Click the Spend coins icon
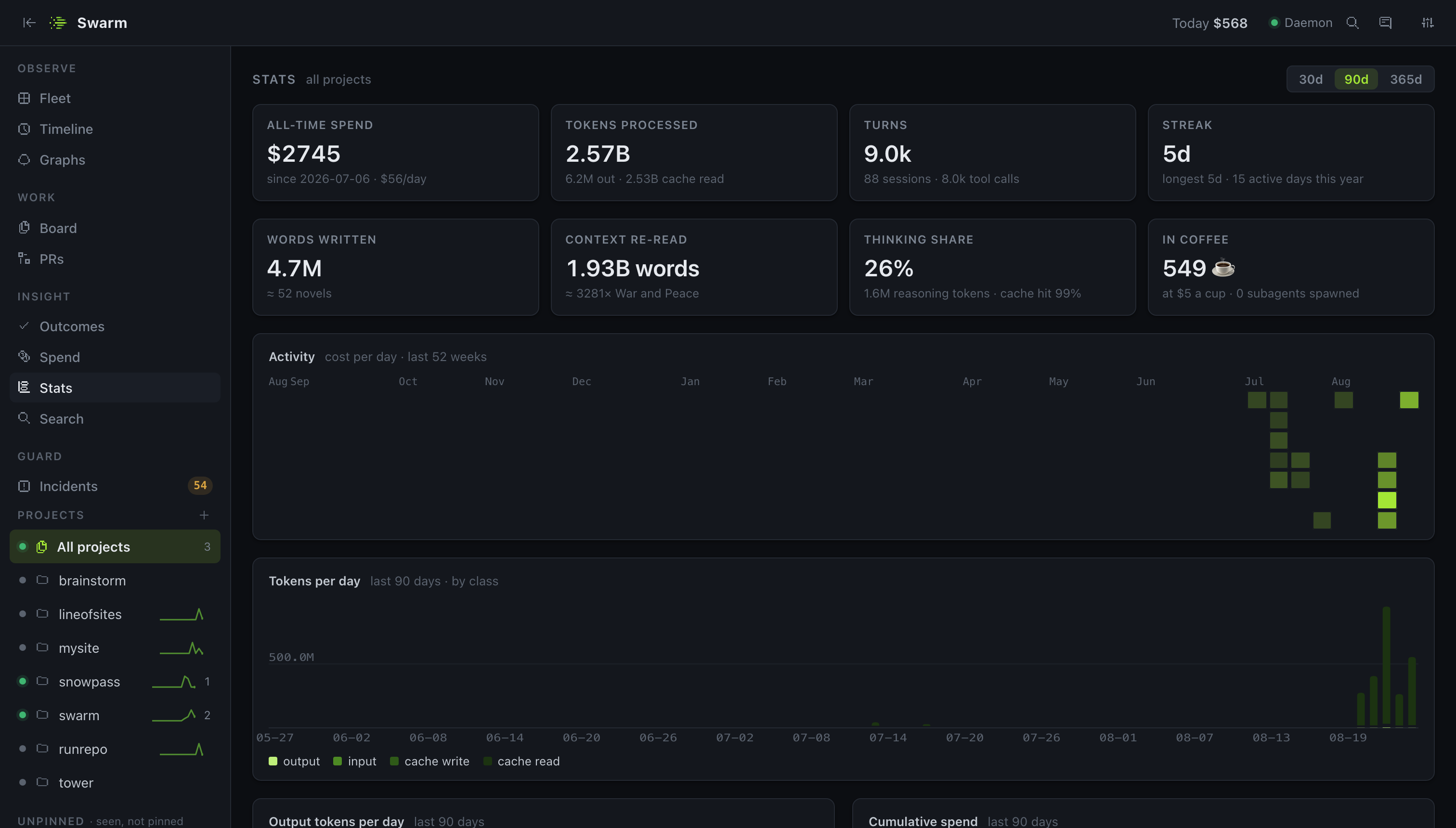This screenshot has width=1456, height=828. tap(24, 357)
